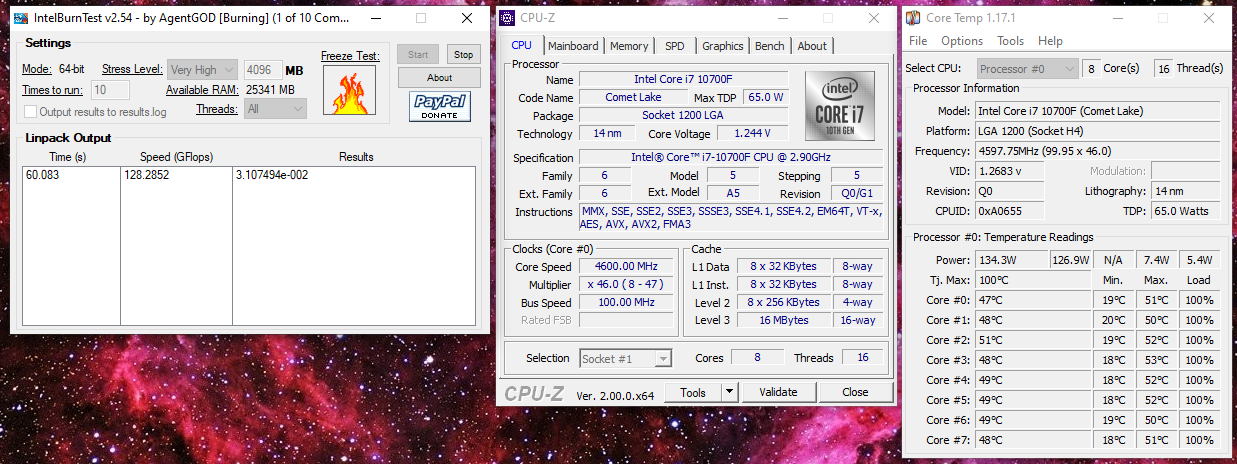Enable Output results to results.log checkbox
The height and width of the screenshot is (464, 1237).
31,112
